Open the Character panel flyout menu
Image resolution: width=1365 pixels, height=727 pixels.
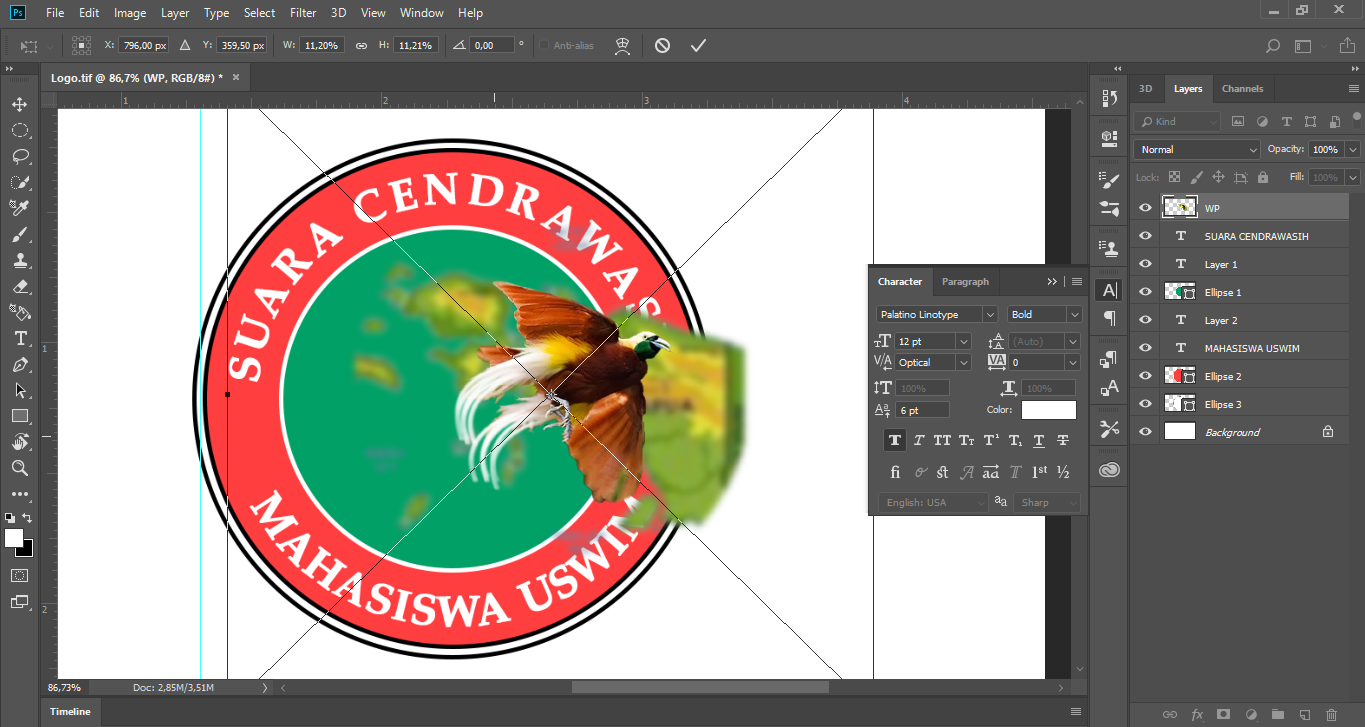tap(1077, 282)
